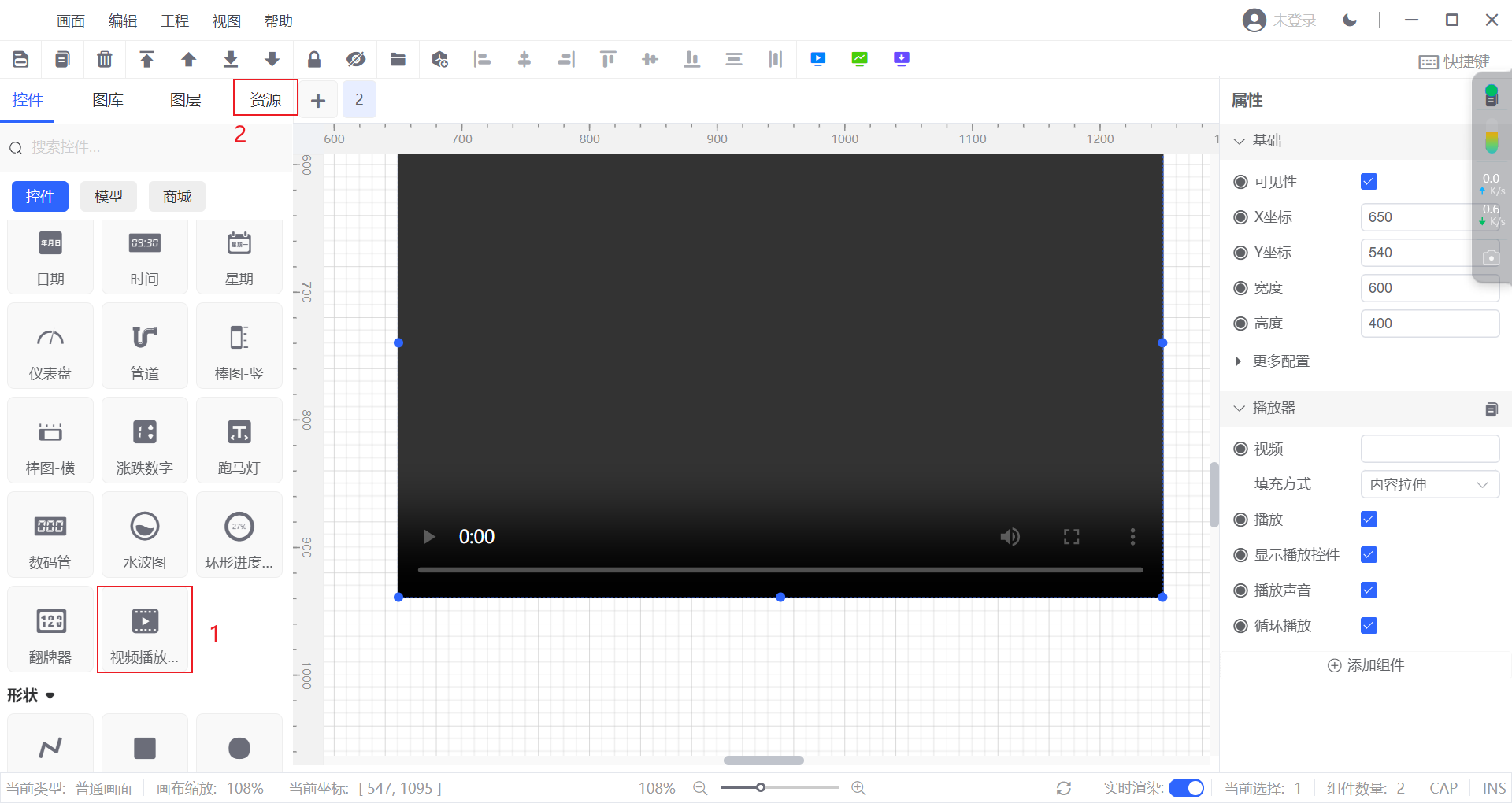Click the 添加组件 add component button
Viewport: 1512px width, 803px height.
point(1366,665)
